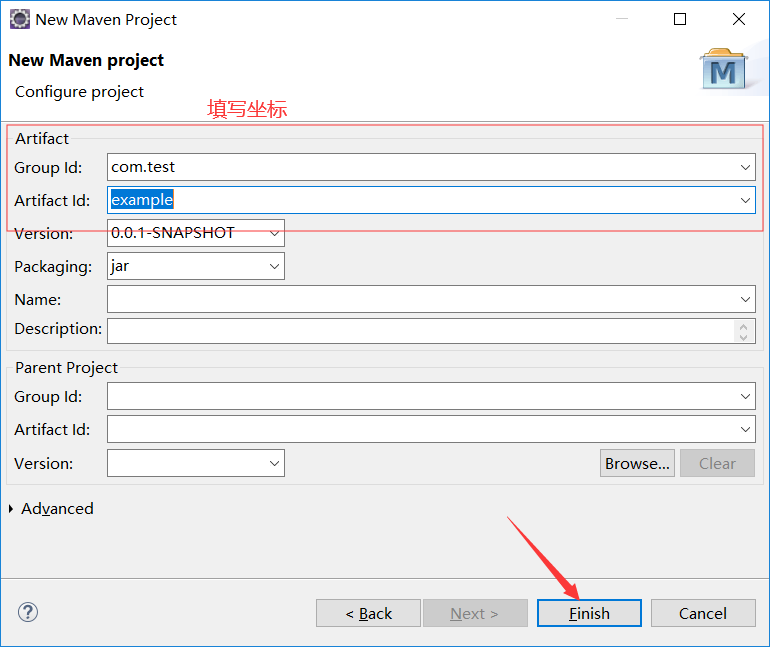Click the Eclipse icon in title bar
The width and height of the screenshot is (770, 647).
pyautogui.click(x=20, y=20)
